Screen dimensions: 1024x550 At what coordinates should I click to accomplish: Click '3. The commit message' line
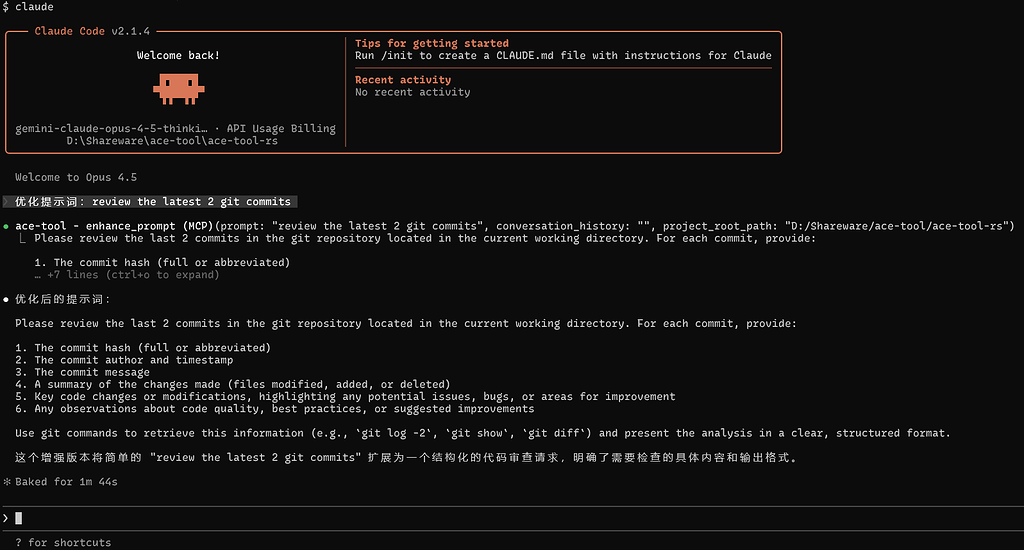coord(82,372)
